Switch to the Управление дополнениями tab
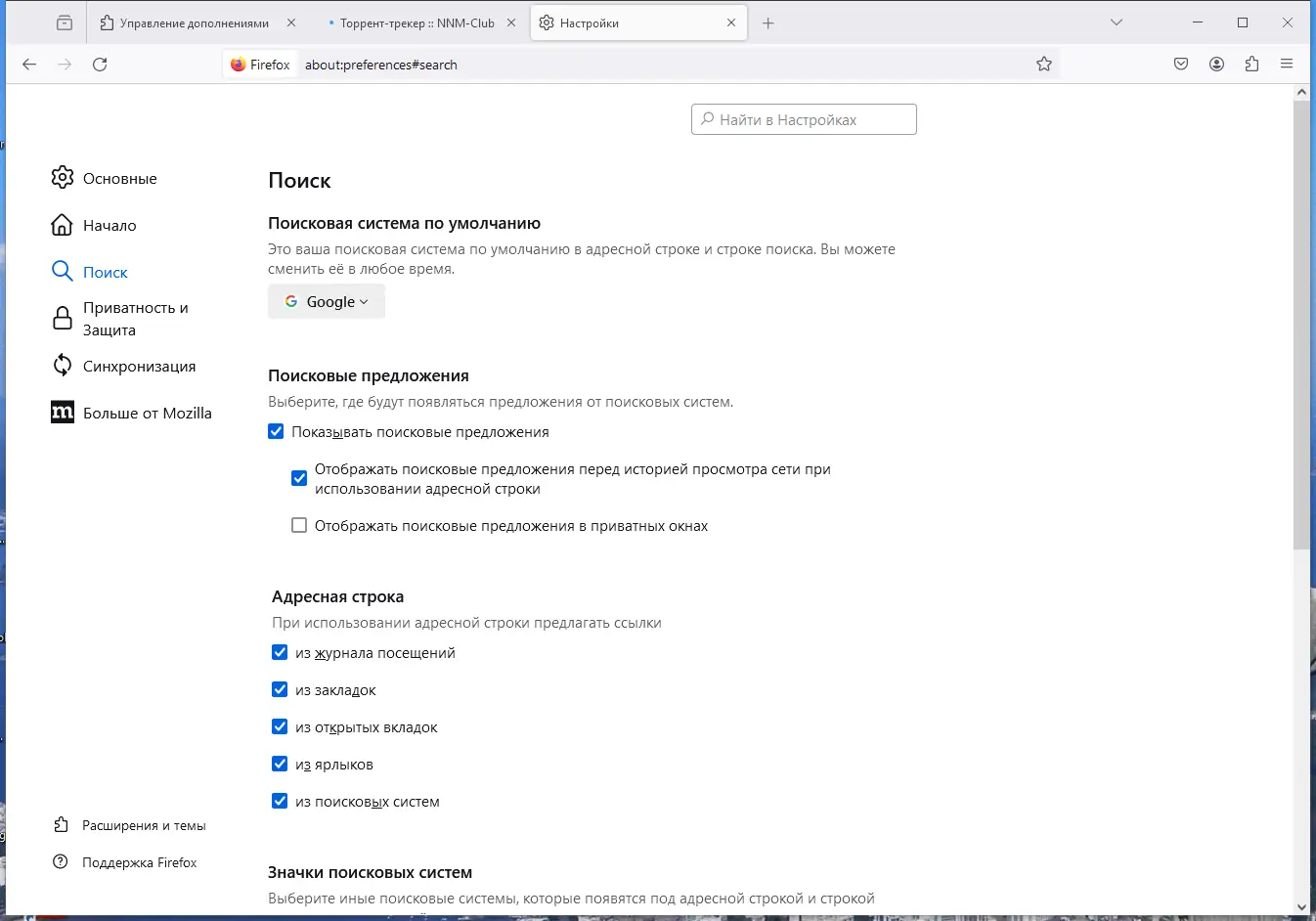1316x921 pixels. (196, 22)
